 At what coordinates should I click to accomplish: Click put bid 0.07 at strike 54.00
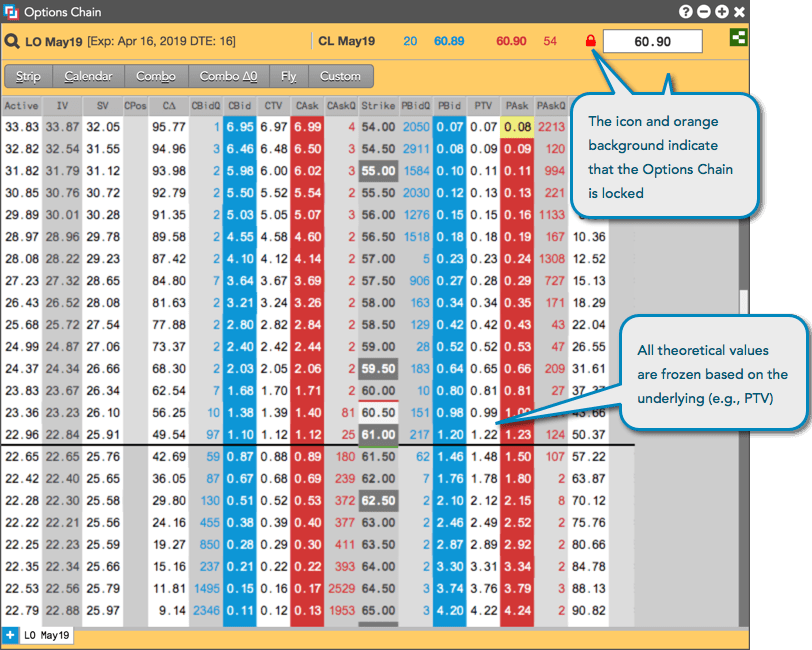450,127
